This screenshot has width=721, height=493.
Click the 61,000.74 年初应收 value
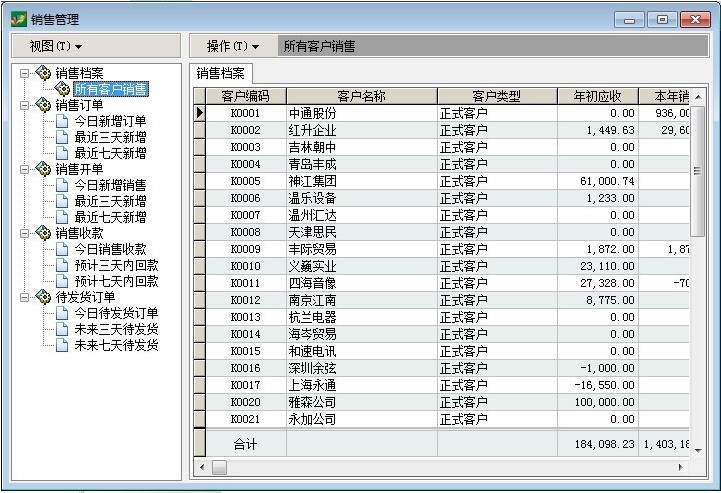pyautogui.click(x=598, y=181)
